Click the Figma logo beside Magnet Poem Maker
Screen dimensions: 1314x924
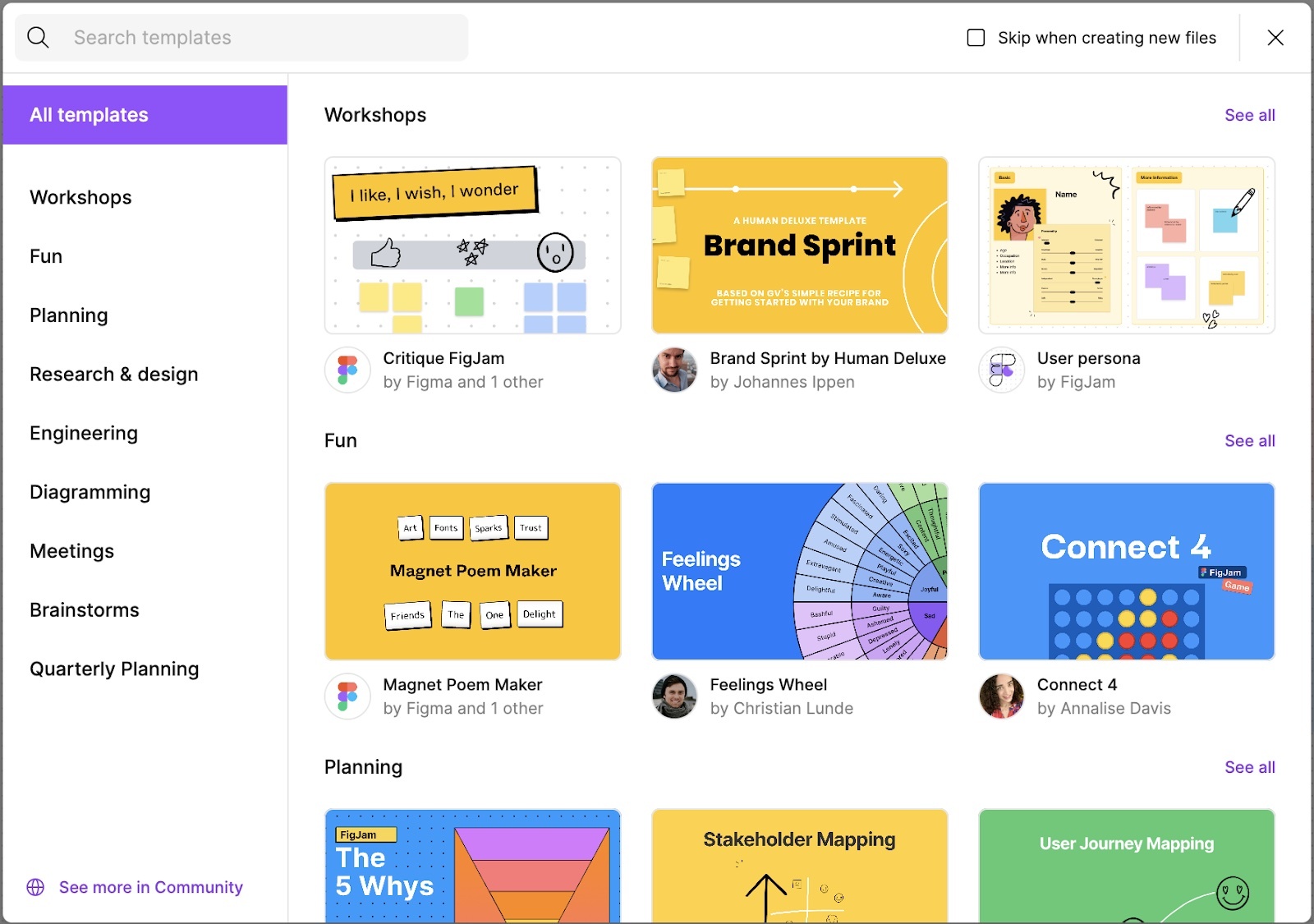[347, 696]
